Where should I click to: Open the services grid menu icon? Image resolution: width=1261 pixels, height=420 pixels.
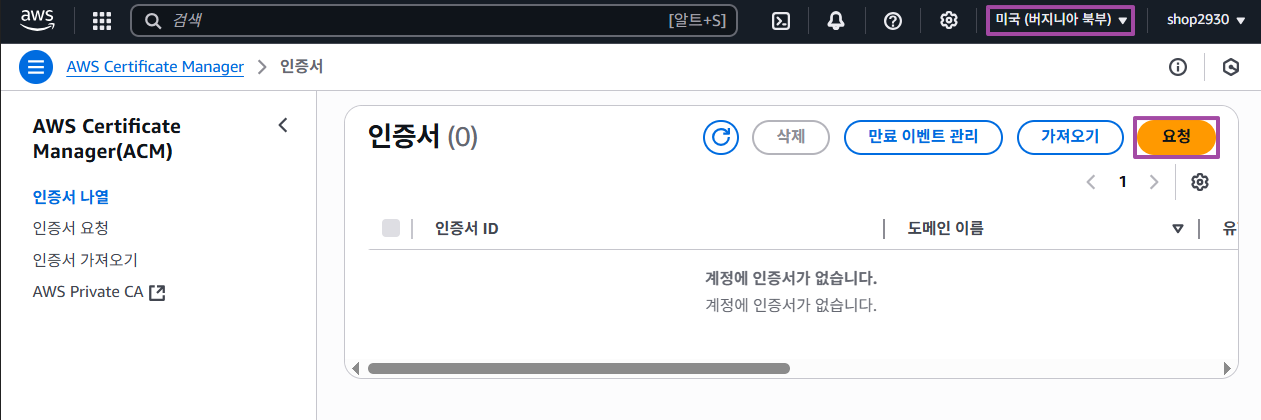(x=102, y=21)
